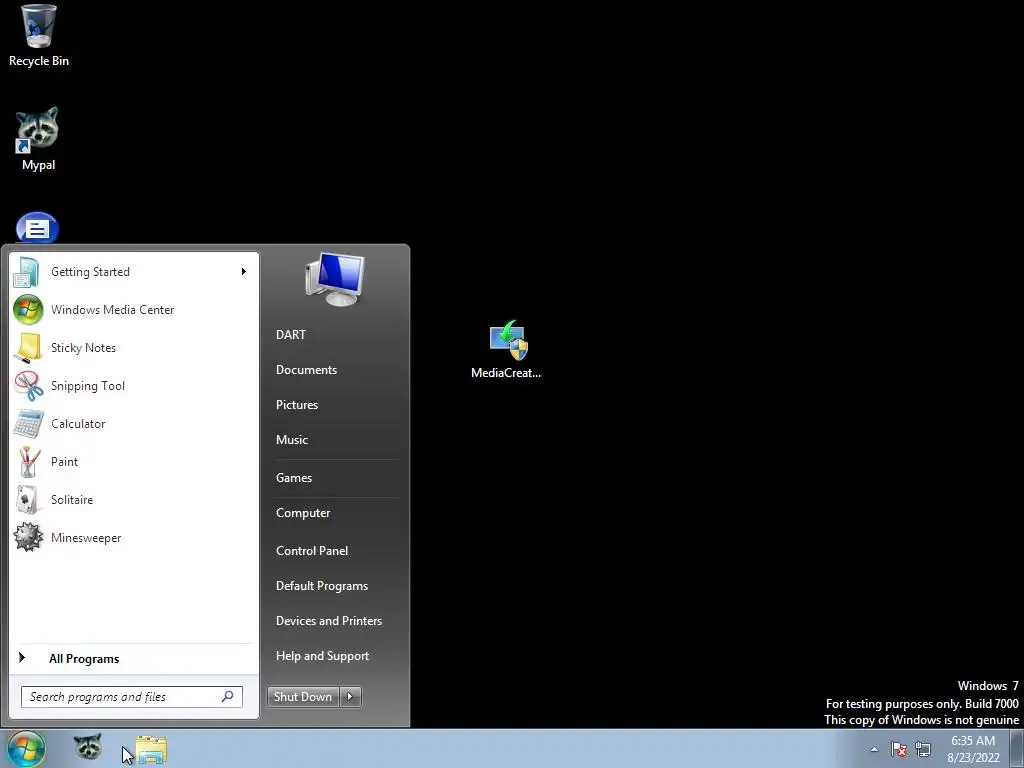Click the Windows Media Center label
Image resolution: width=1024 pixels, height=768 pixels.
click(112, 310)
